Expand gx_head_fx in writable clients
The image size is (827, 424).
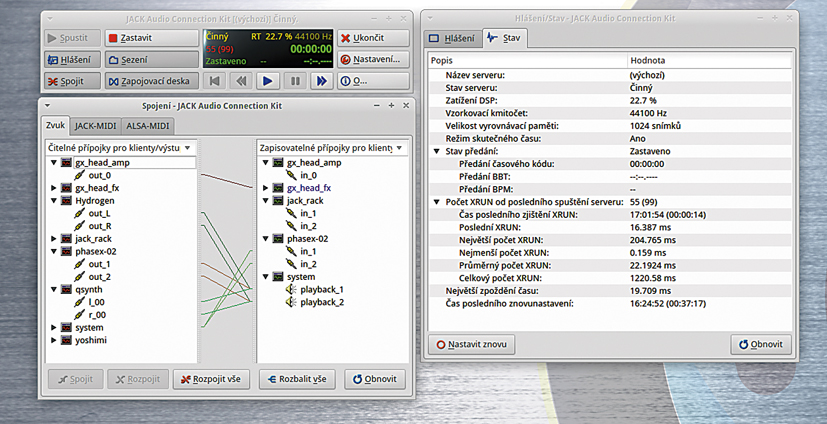[265, 188]
